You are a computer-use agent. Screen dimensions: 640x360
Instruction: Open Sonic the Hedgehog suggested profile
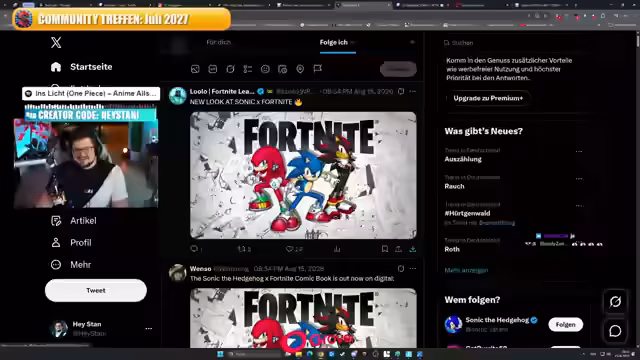(497, 320)
